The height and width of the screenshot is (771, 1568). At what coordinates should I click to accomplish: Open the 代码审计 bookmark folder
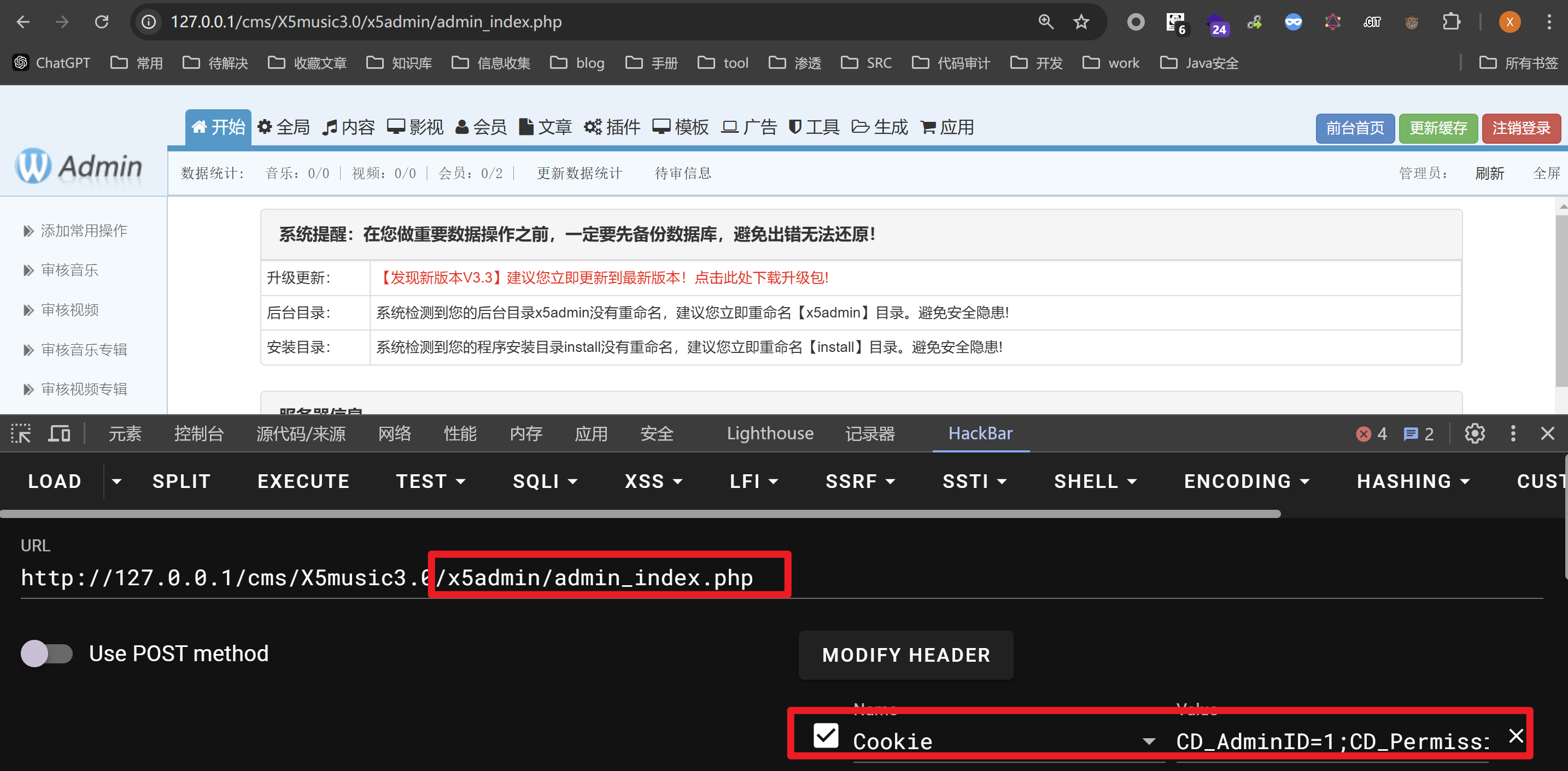(951, 63)
